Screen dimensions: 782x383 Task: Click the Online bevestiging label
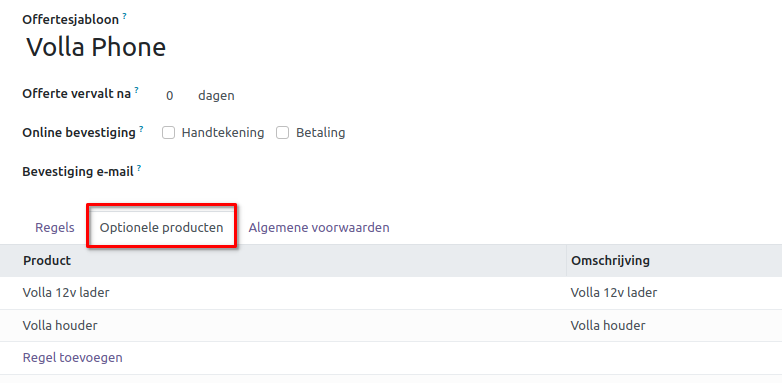[79, 133]
